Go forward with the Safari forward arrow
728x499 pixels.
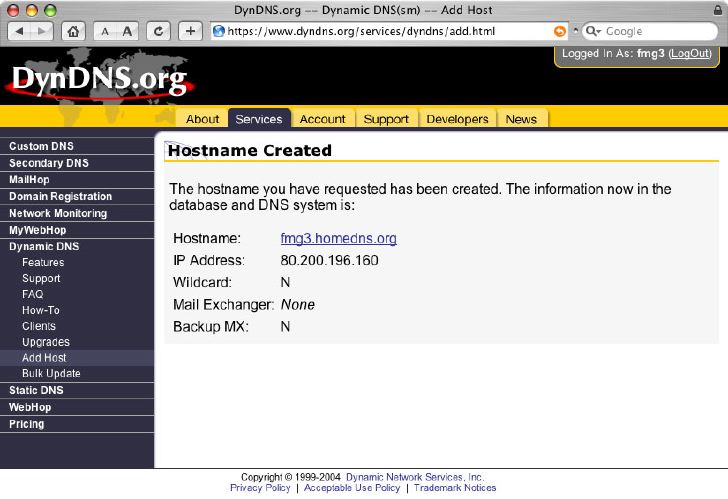42,31
